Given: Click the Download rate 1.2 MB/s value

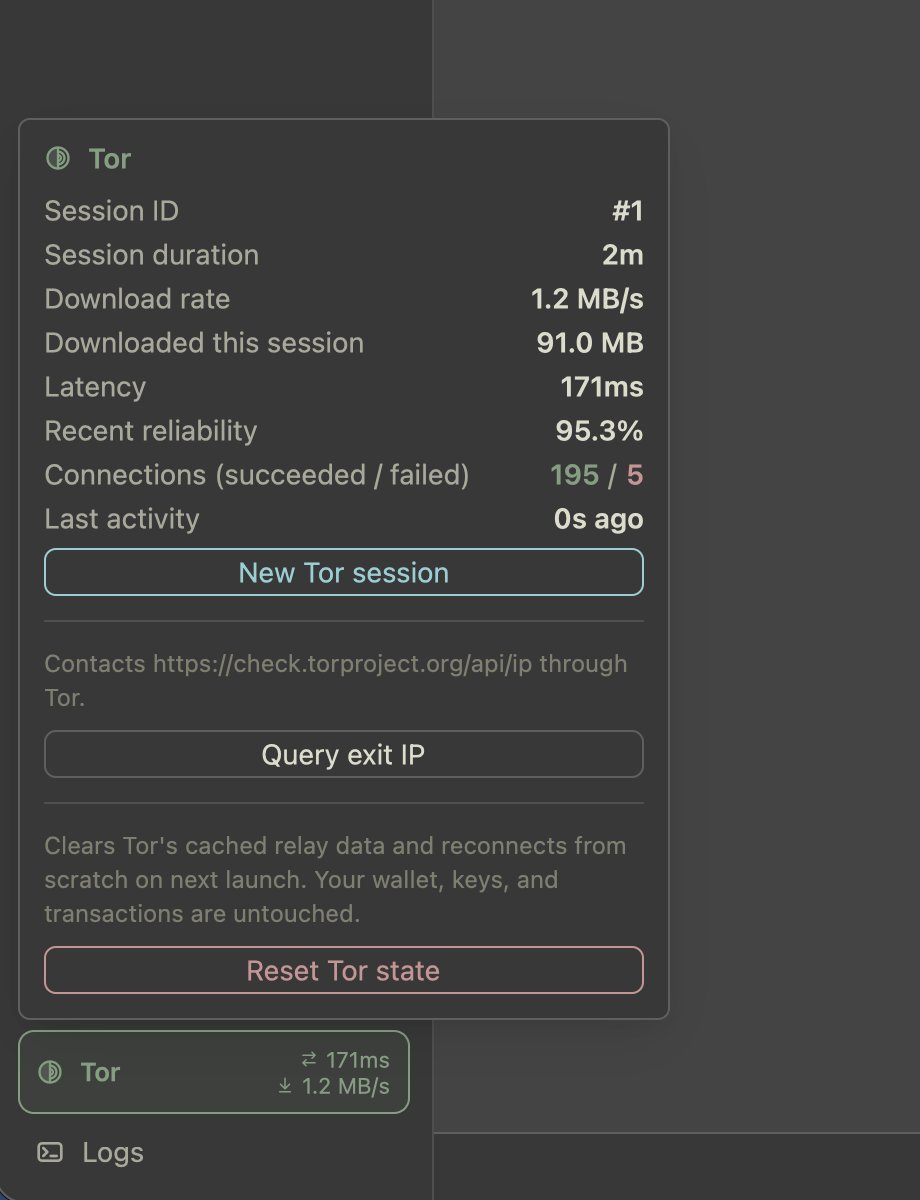Looking at the screenshot, I should (587, 299).
